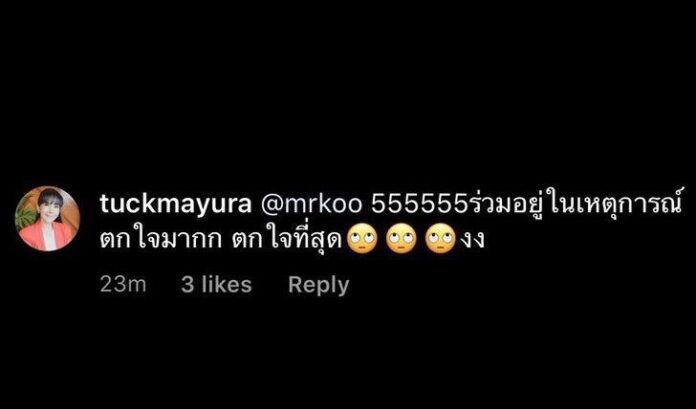Click the trailing งง characters
The width and height of the screenshot is (696, 409).
[471, 242]
